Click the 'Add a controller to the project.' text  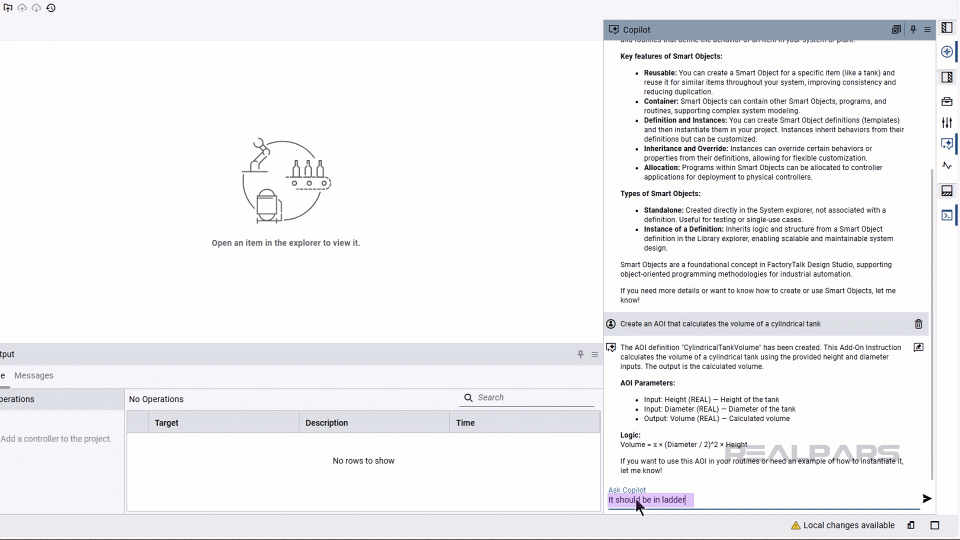pyautogui.click(x=56, y=439)
